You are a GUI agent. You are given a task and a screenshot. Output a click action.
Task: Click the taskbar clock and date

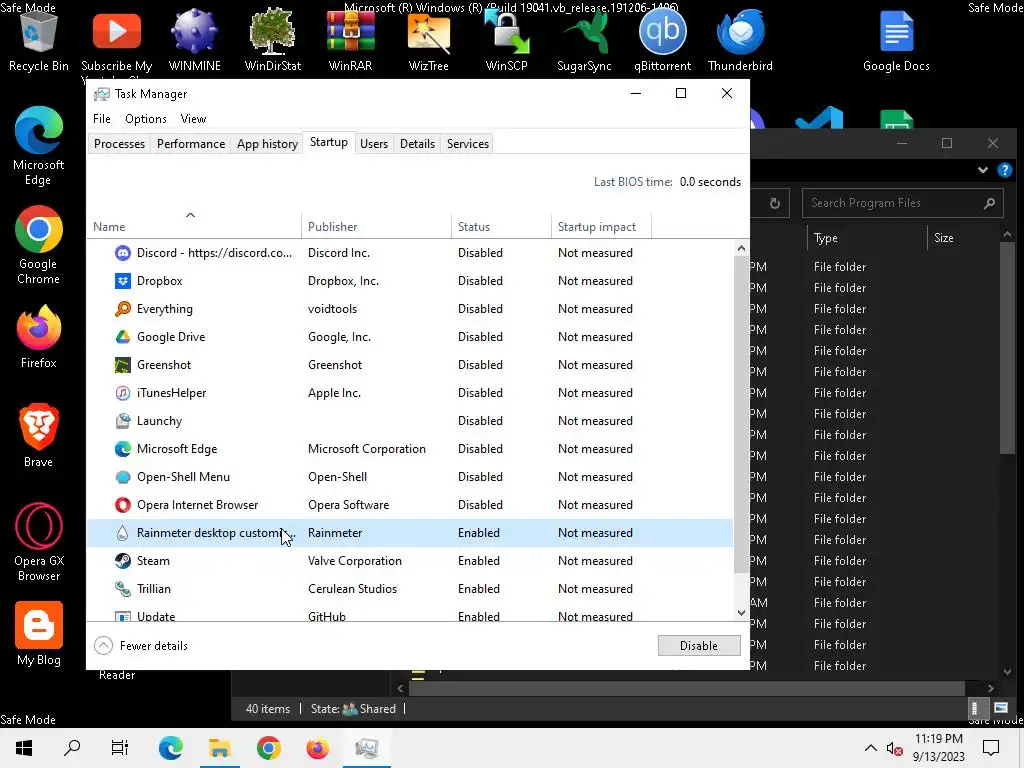938,748
